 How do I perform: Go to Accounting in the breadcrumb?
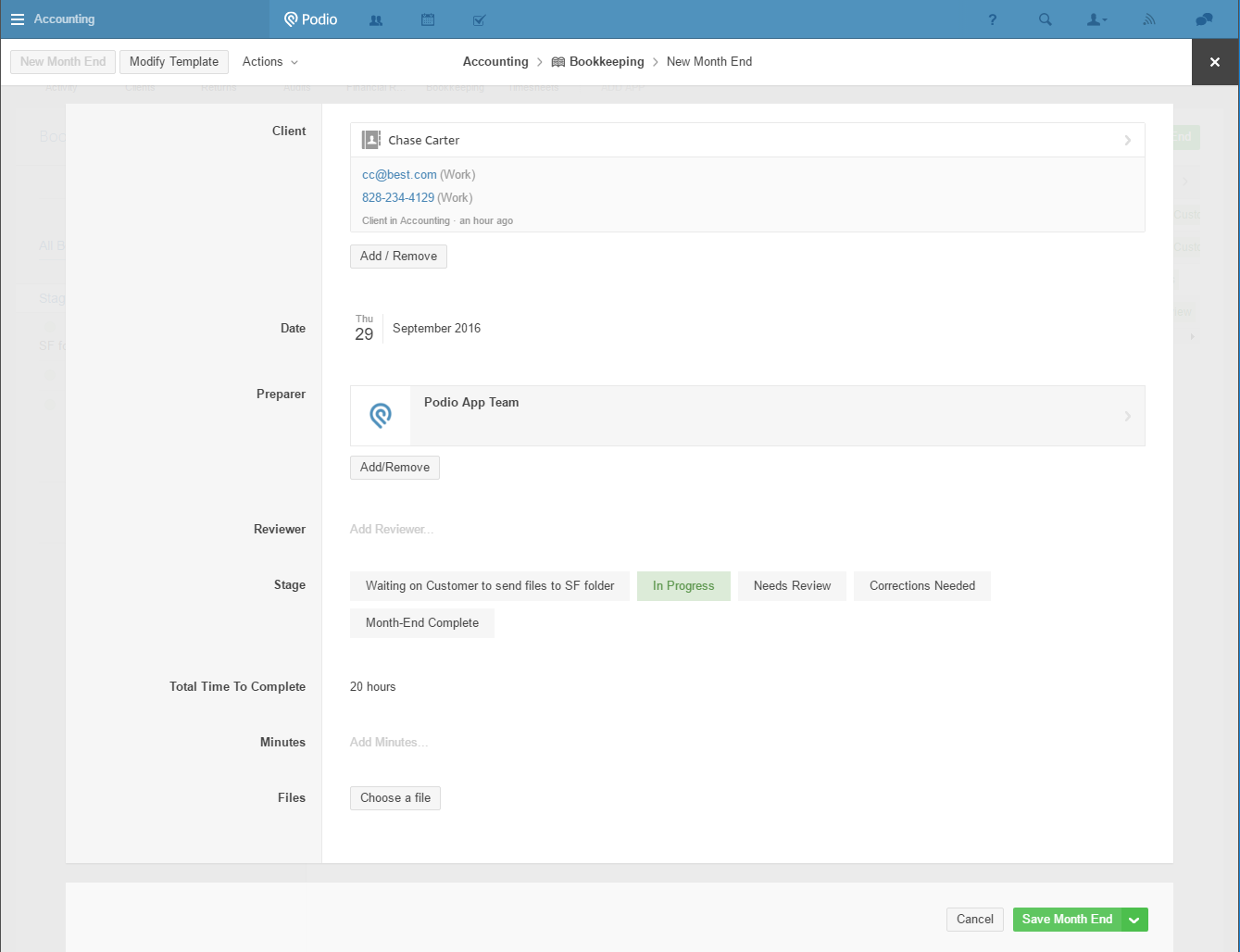click(x=495, y=62)
